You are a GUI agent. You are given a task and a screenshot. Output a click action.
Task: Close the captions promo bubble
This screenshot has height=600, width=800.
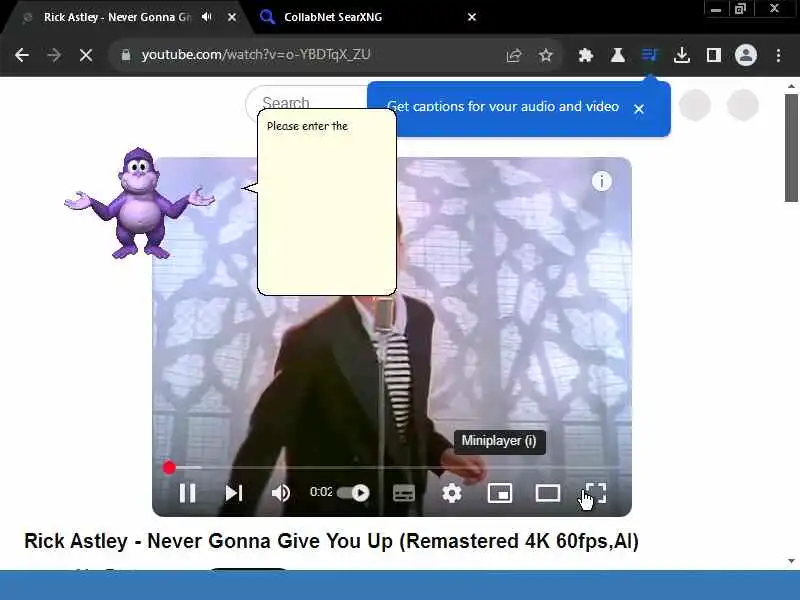point(639,109)
